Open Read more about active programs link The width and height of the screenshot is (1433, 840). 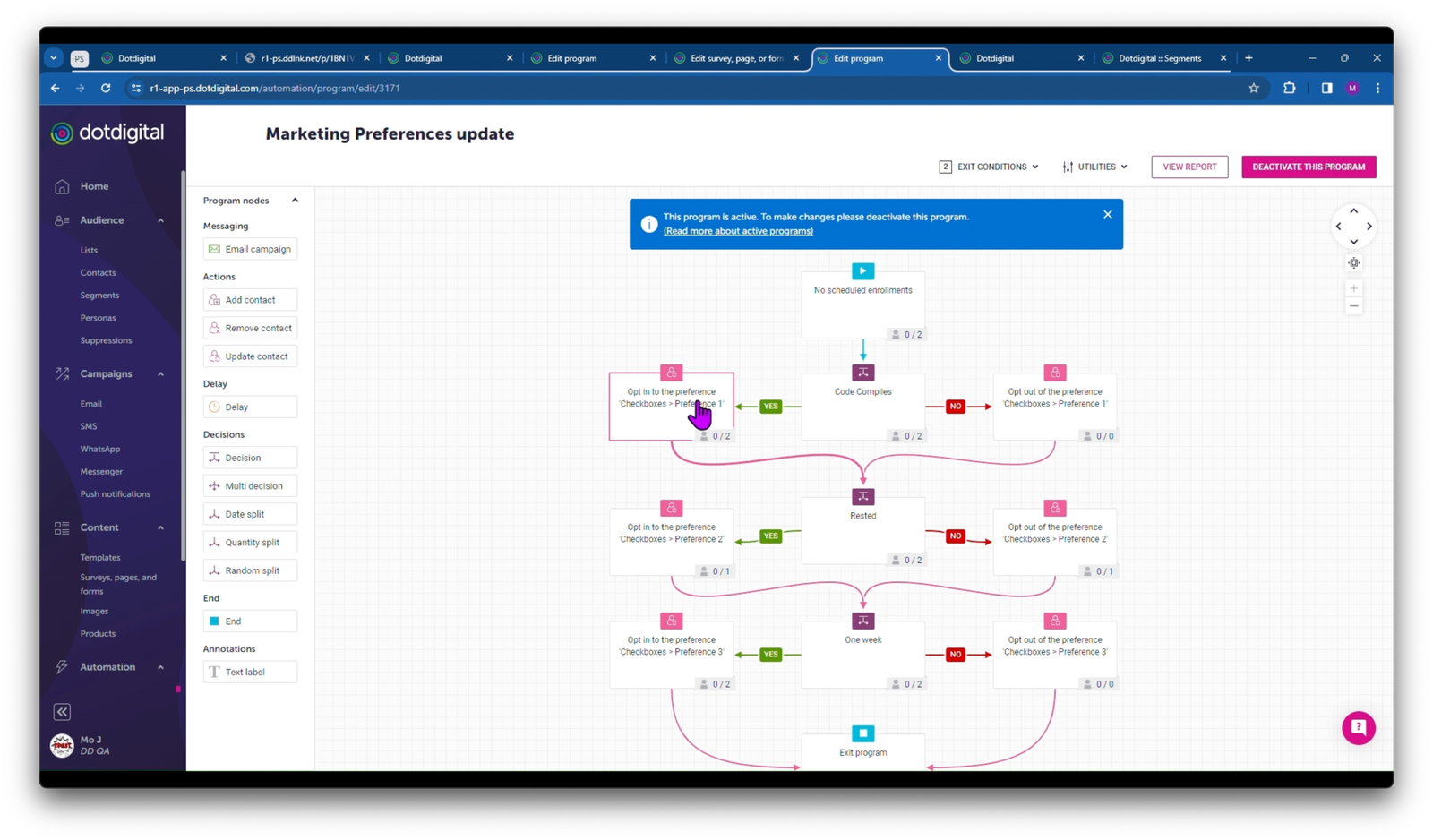[x=738, y=231]
